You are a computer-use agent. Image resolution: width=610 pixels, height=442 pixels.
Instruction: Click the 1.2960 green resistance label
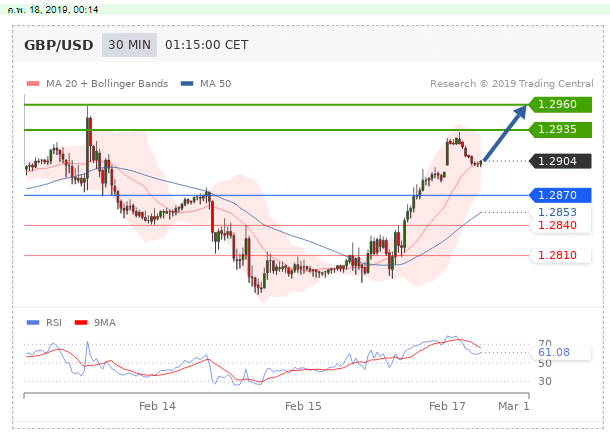coord(560,104)
